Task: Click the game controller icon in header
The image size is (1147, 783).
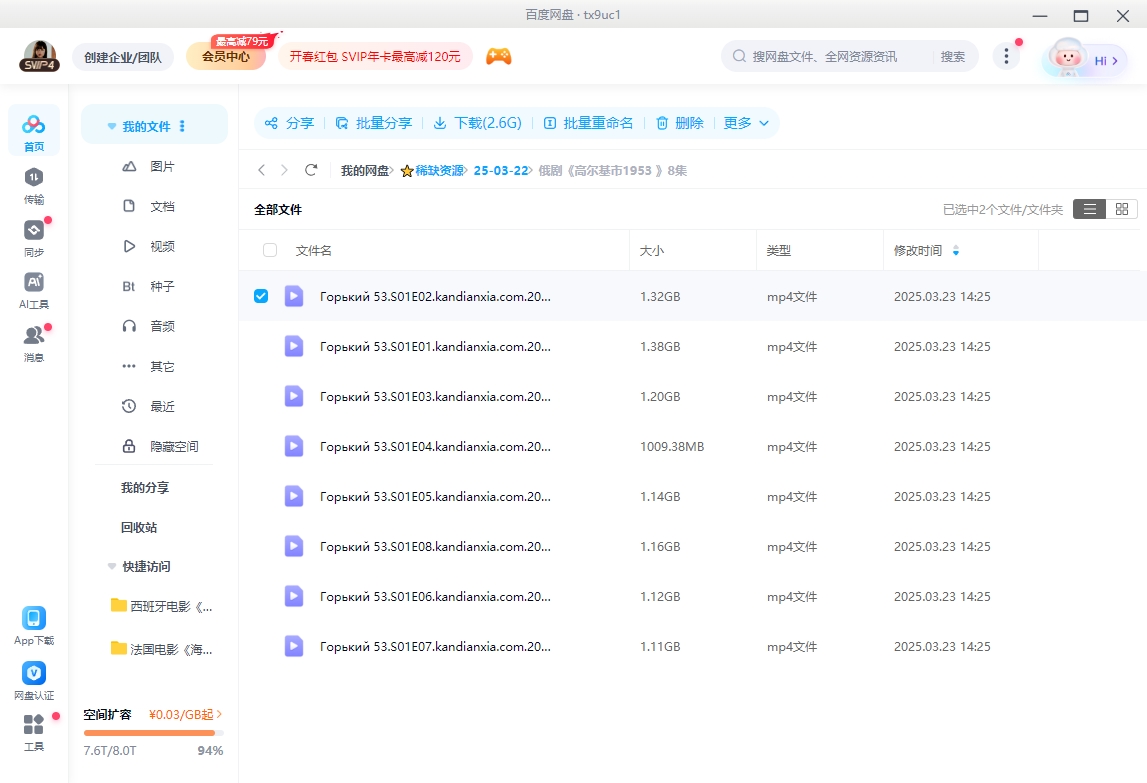Action: [x=498, y=57]
